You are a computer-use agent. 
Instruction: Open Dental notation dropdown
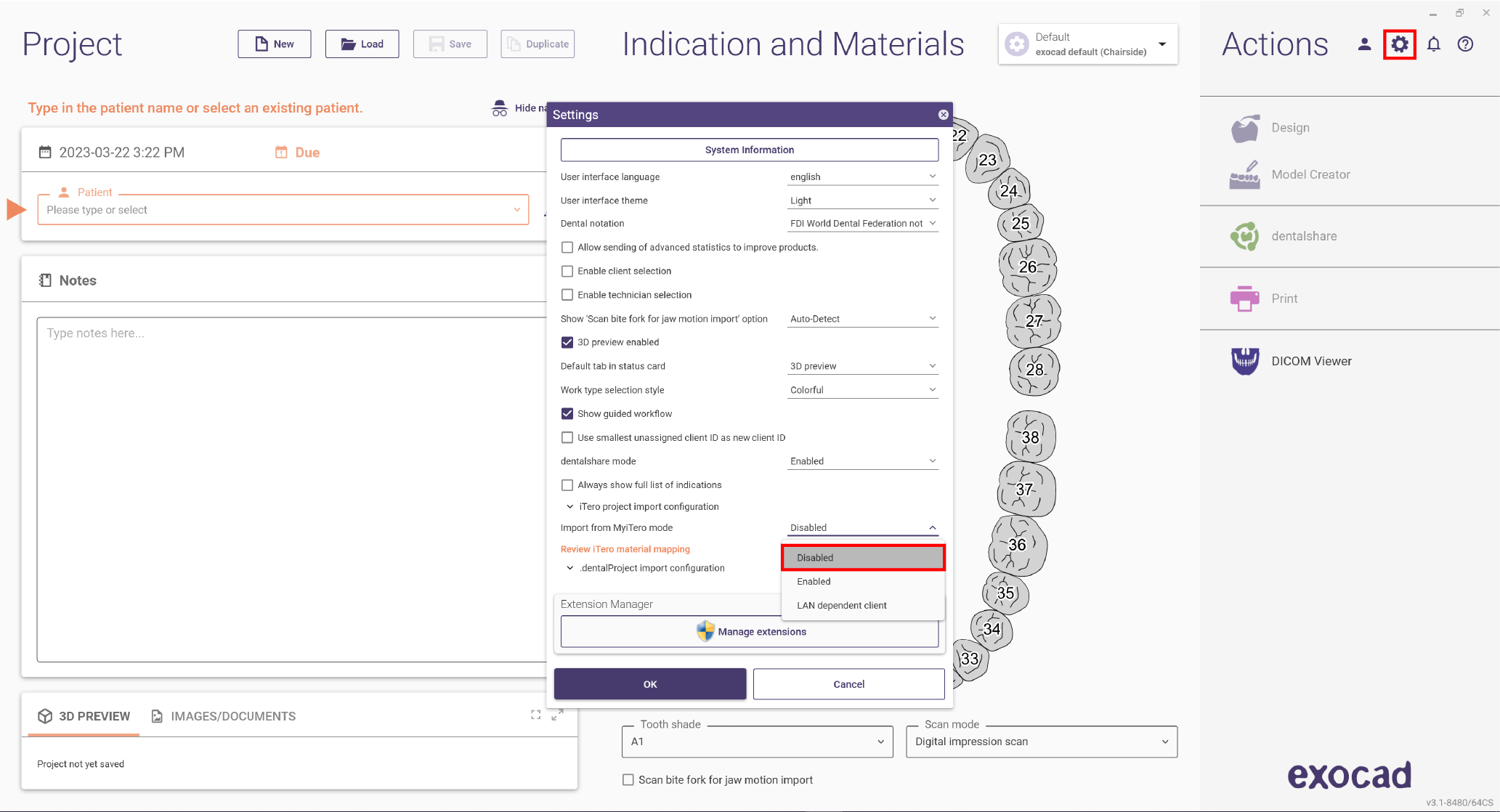[x=863, y=224]
